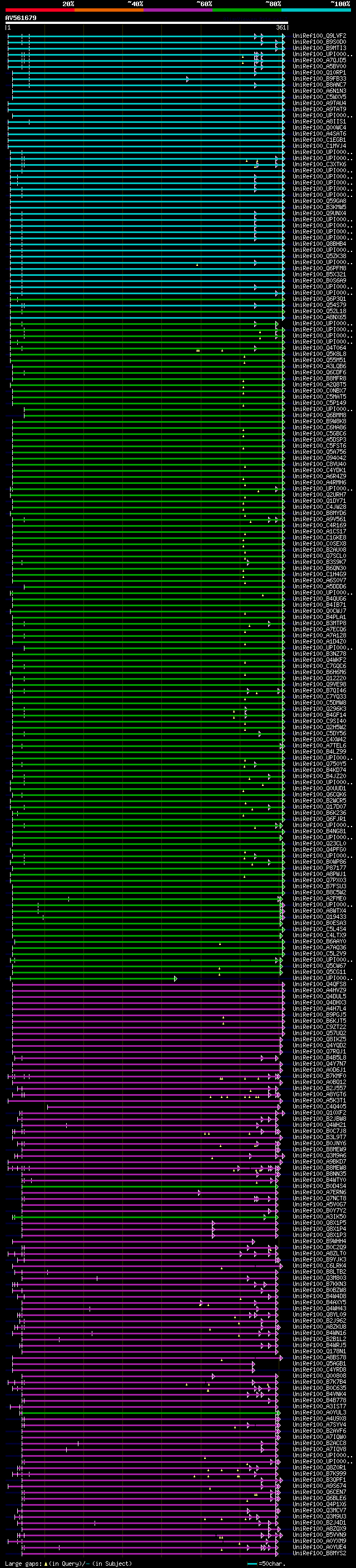Click the cyan alignment bar for B8ANC7
Viewport: 356px width, 1568px height.
pos(148,85)
